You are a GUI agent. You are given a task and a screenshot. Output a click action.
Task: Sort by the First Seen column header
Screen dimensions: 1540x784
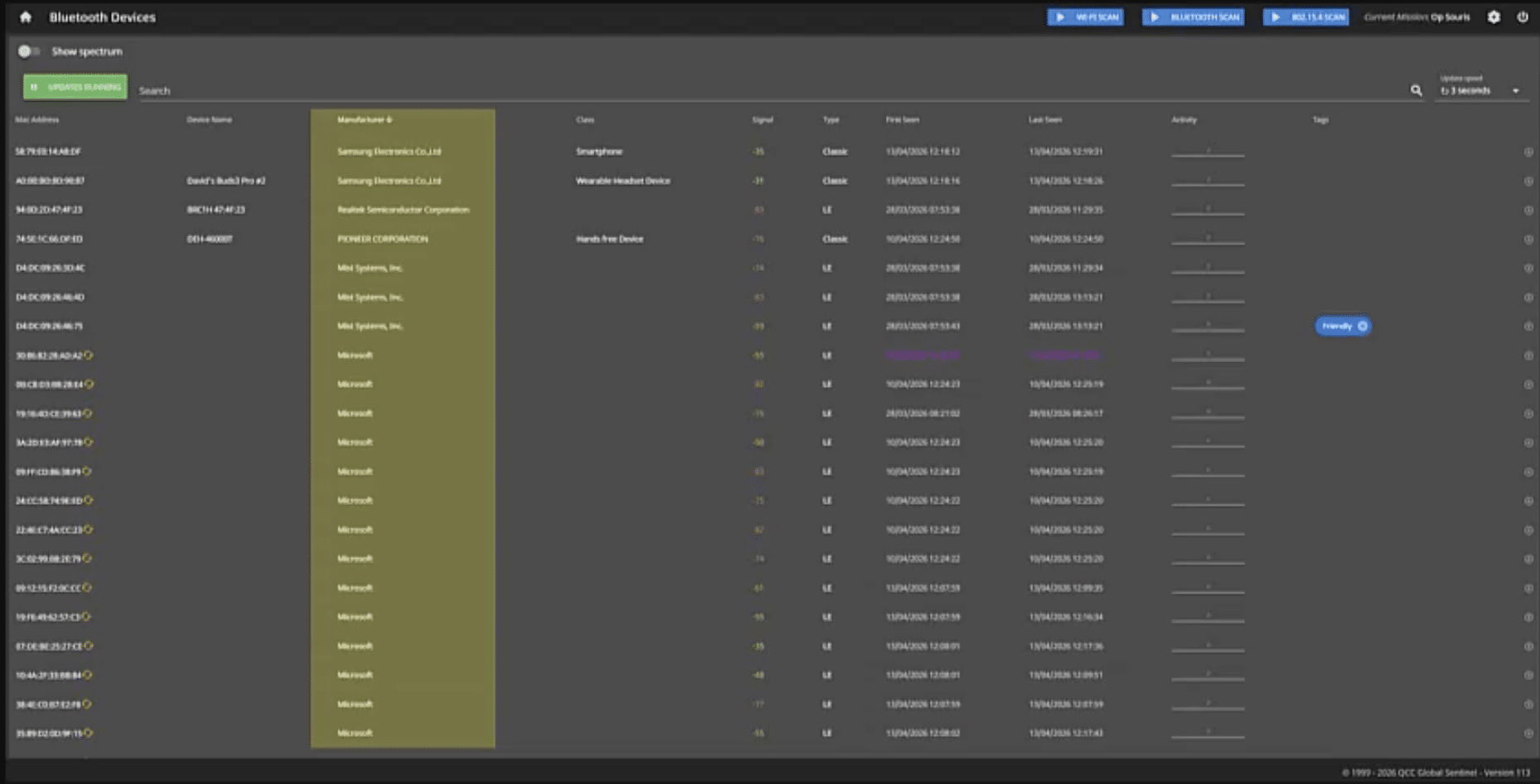[x=903, y=120]
